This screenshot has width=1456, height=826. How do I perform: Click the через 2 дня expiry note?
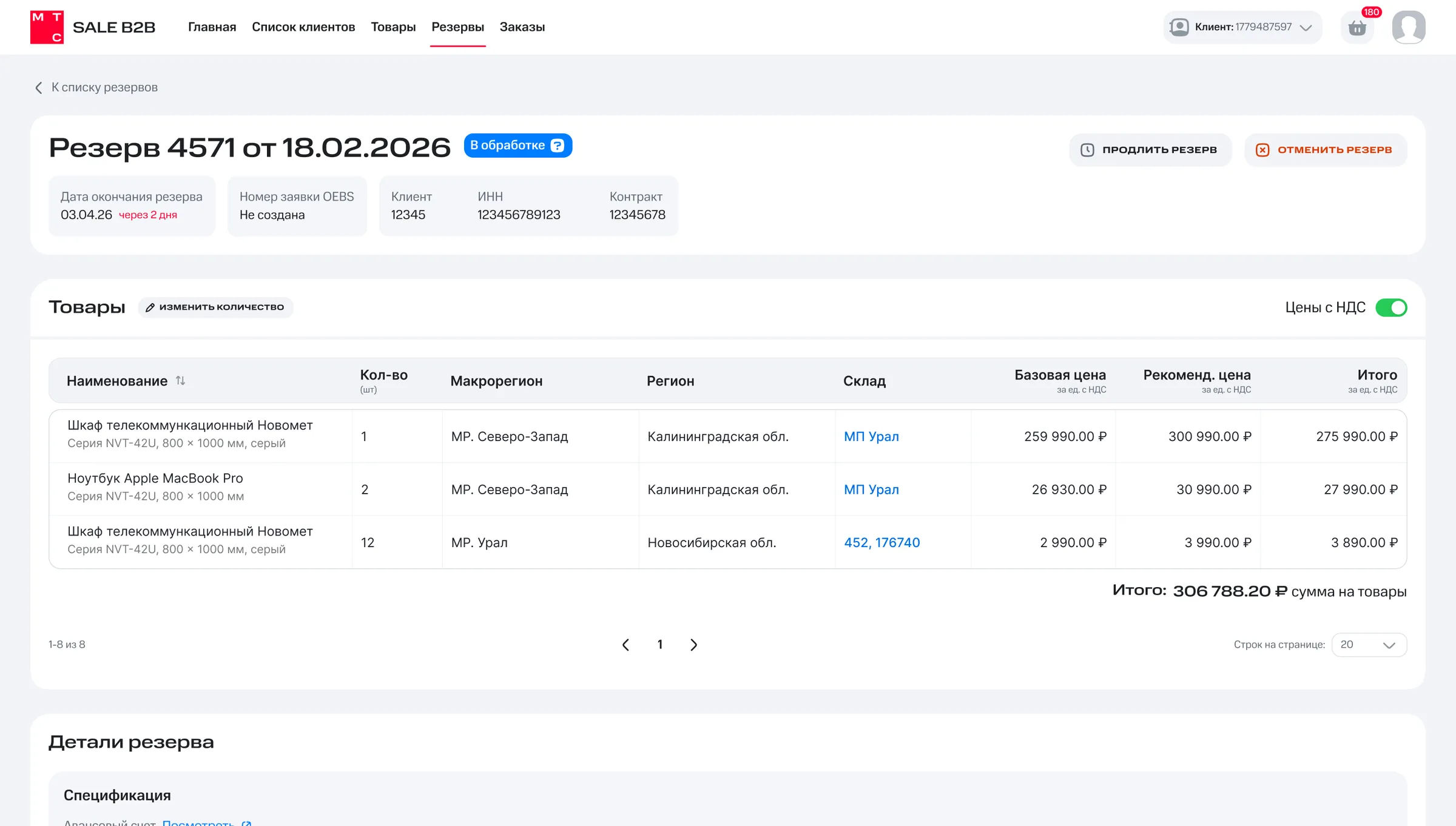(148, 215)
